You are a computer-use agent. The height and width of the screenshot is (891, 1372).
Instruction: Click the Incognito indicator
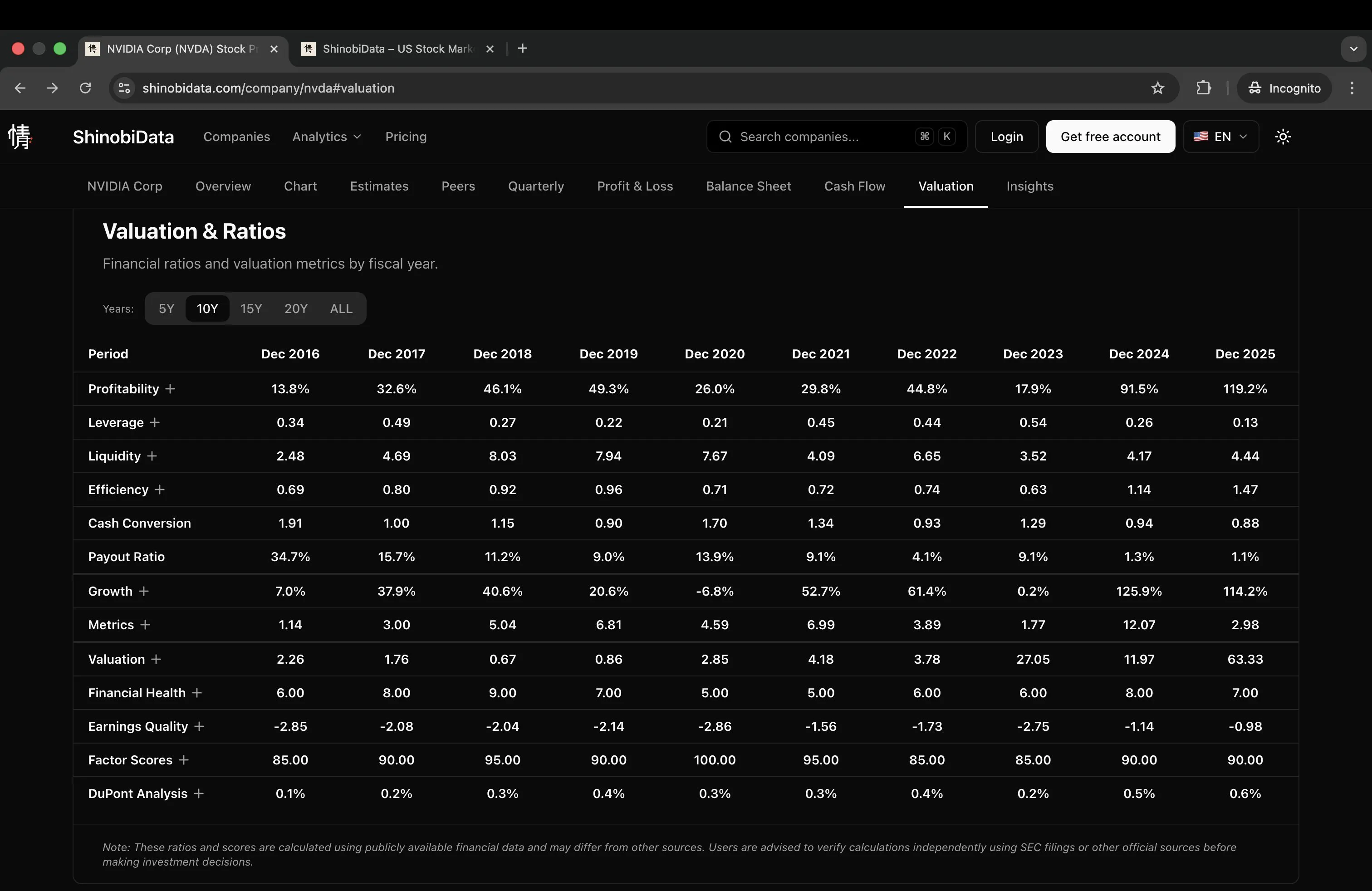[x=1284, y=88]
